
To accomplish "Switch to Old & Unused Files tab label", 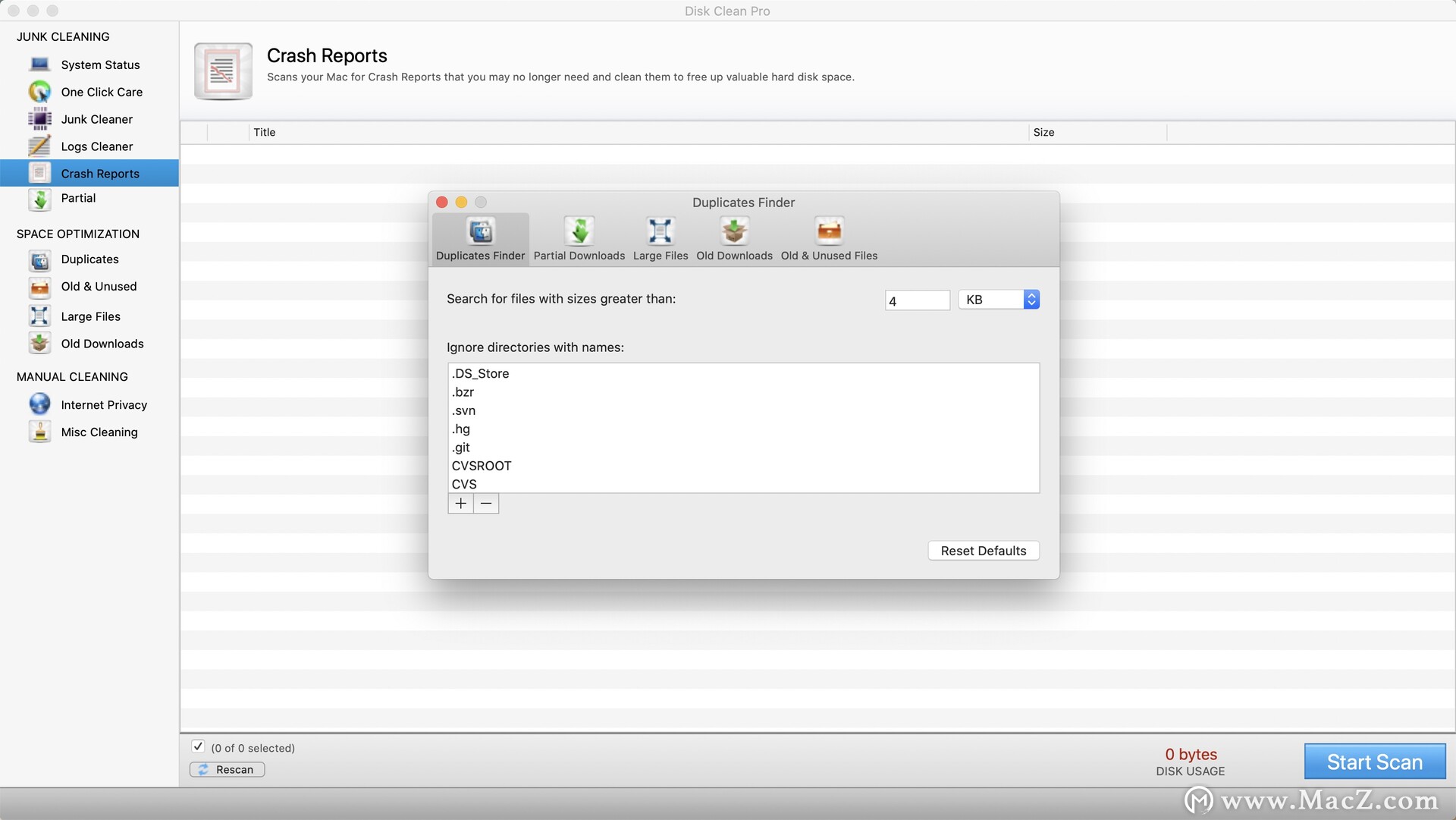I will coord(829,256).
